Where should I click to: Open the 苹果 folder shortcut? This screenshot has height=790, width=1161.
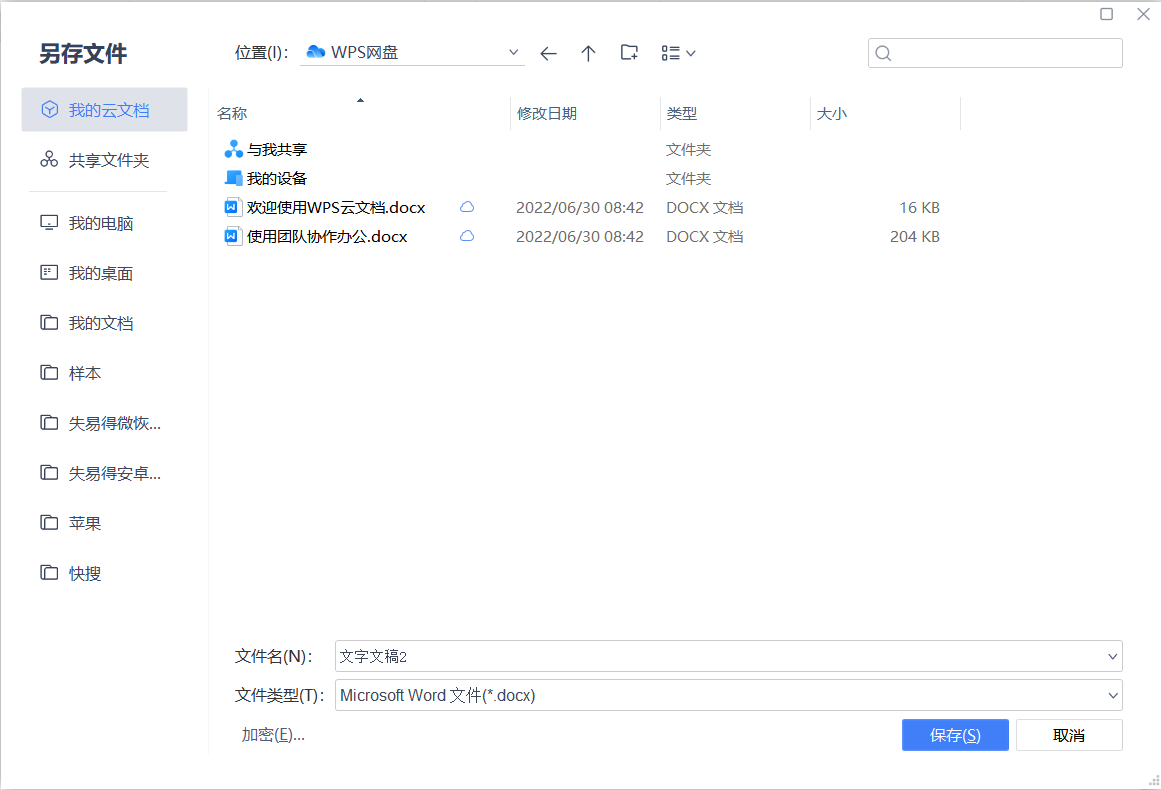click(x=104, y=523)
